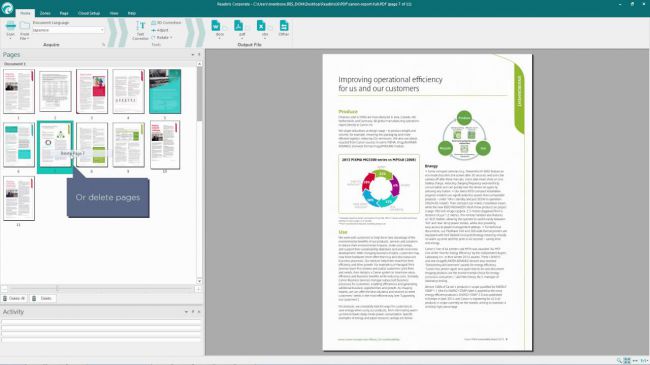Click the document page preview

tap(427, 202)
